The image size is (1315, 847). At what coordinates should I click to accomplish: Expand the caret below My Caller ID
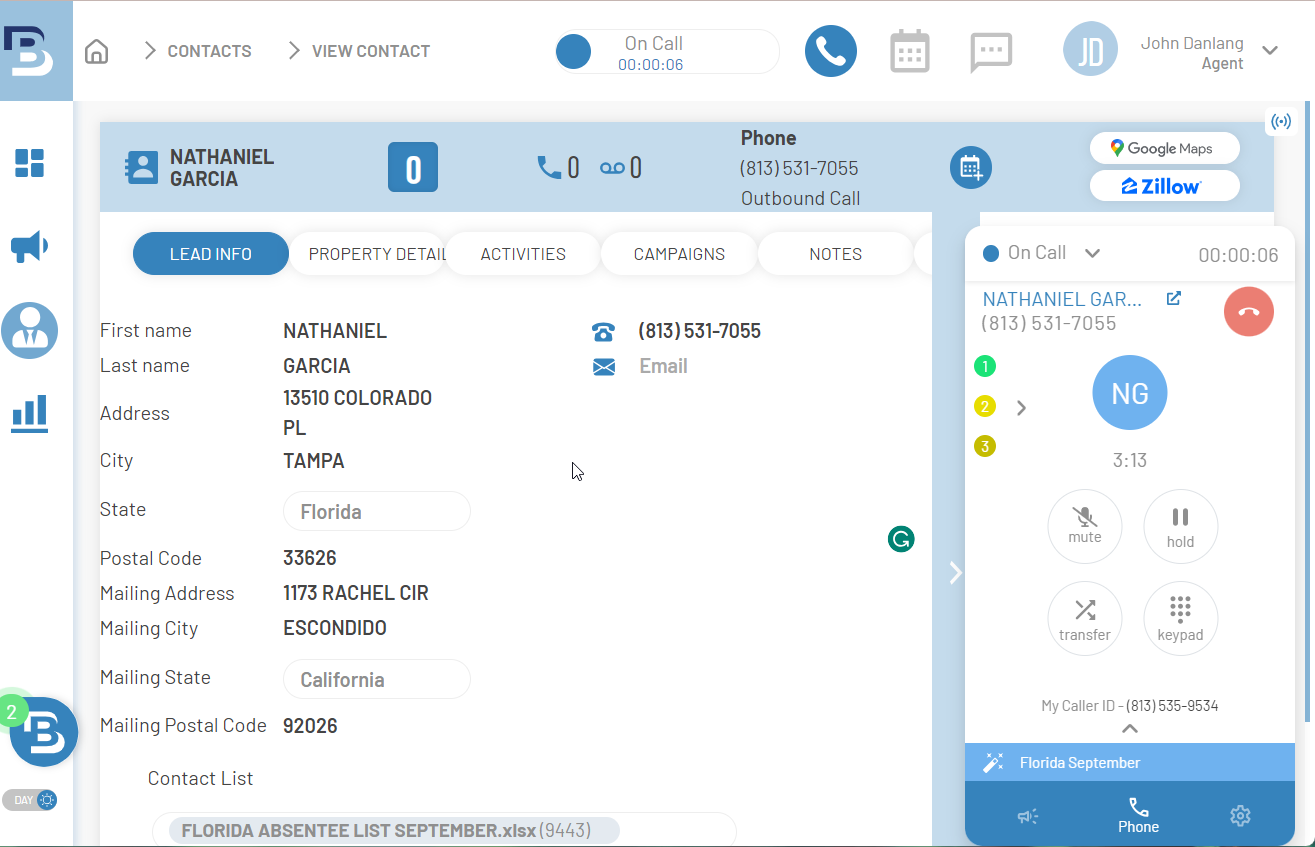point(1130,728)
